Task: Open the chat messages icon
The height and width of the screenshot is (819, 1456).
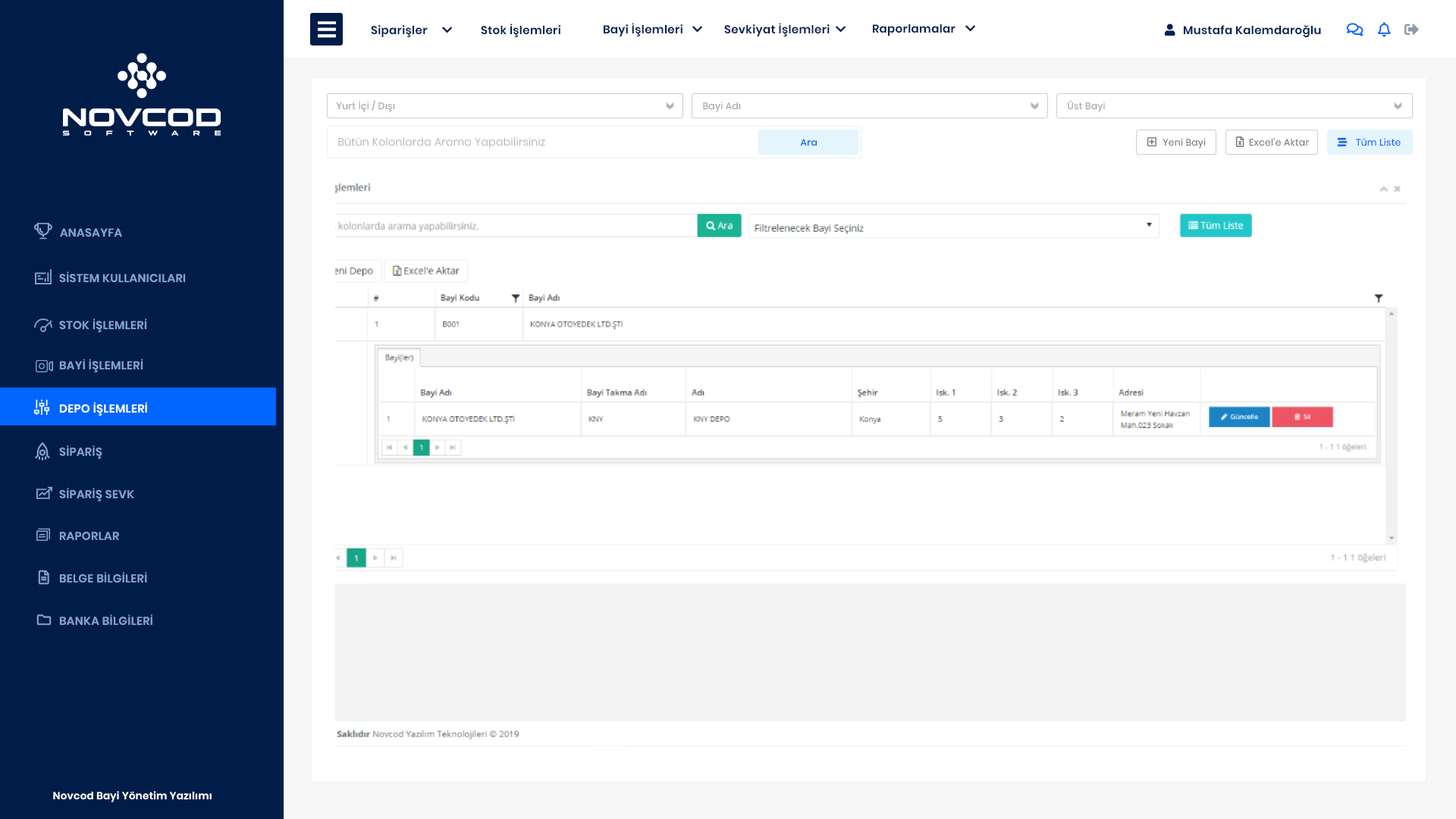Action: [1354, 30]
